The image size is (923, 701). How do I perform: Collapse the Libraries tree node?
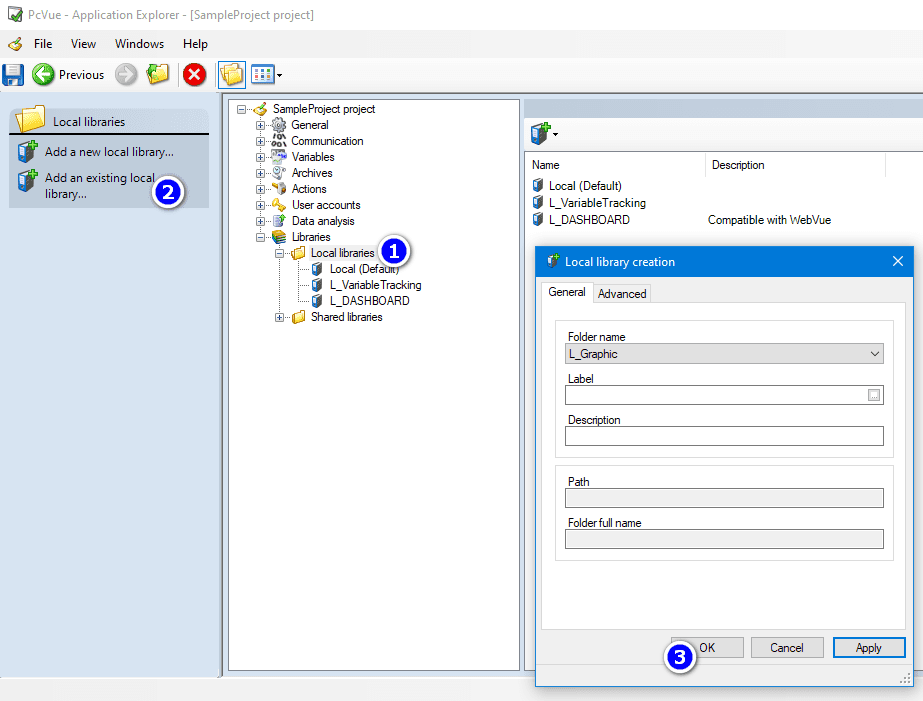point(261,237)
